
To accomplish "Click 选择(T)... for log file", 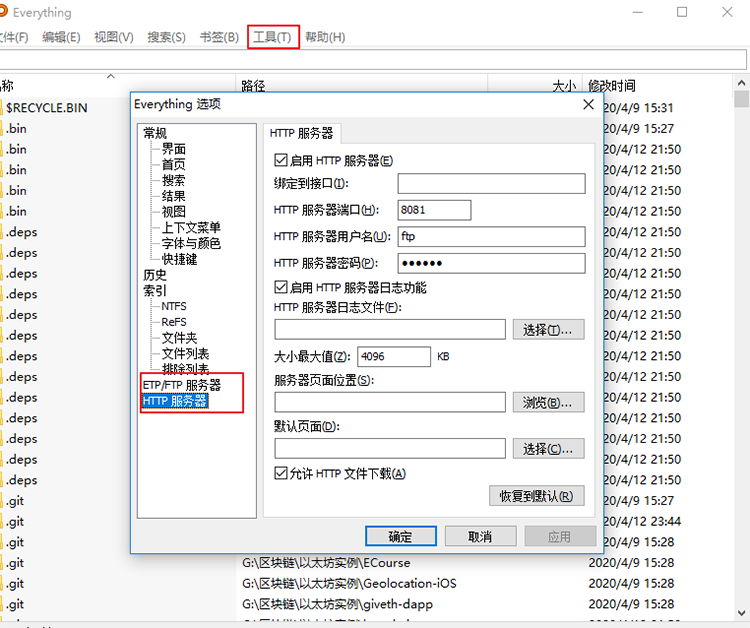I will 548,329.
